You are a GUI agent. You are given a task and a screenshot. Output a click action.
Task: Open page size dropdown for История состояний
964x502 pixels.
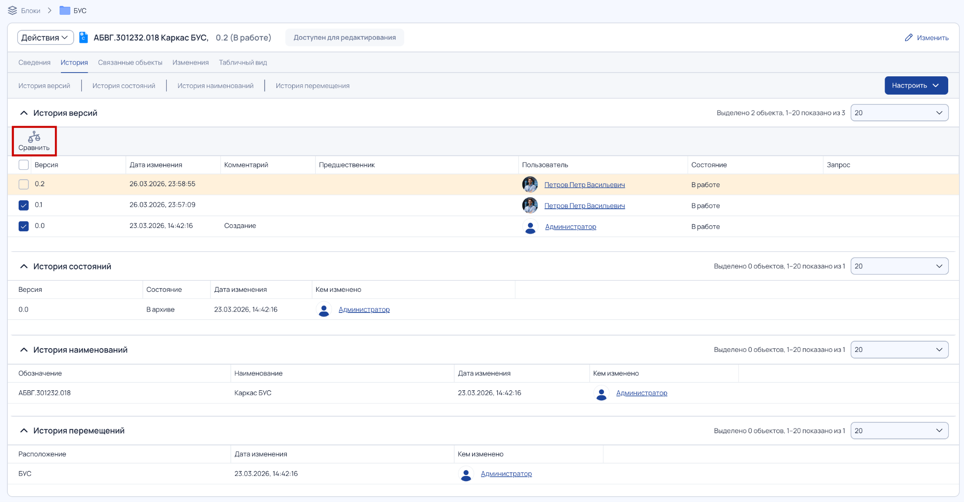899,266
